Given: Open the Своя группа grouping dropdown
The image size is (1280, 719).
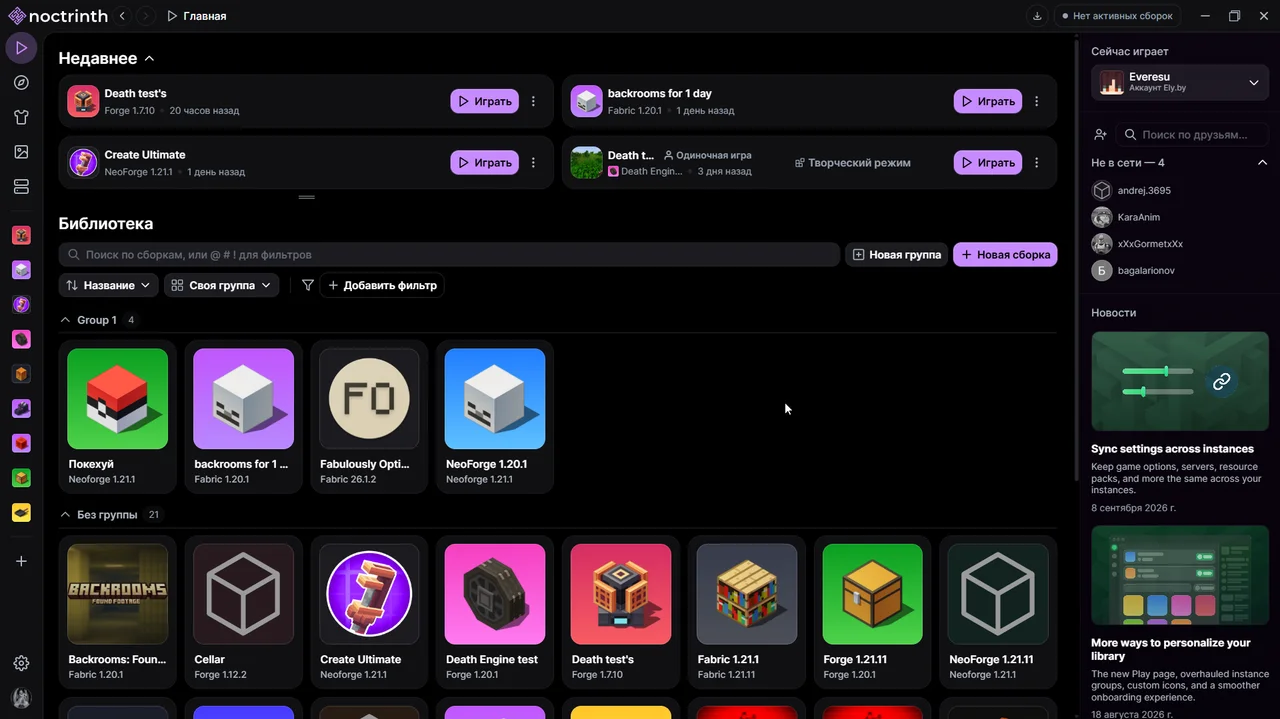Looking at the screenshot, I should [221, 285].
